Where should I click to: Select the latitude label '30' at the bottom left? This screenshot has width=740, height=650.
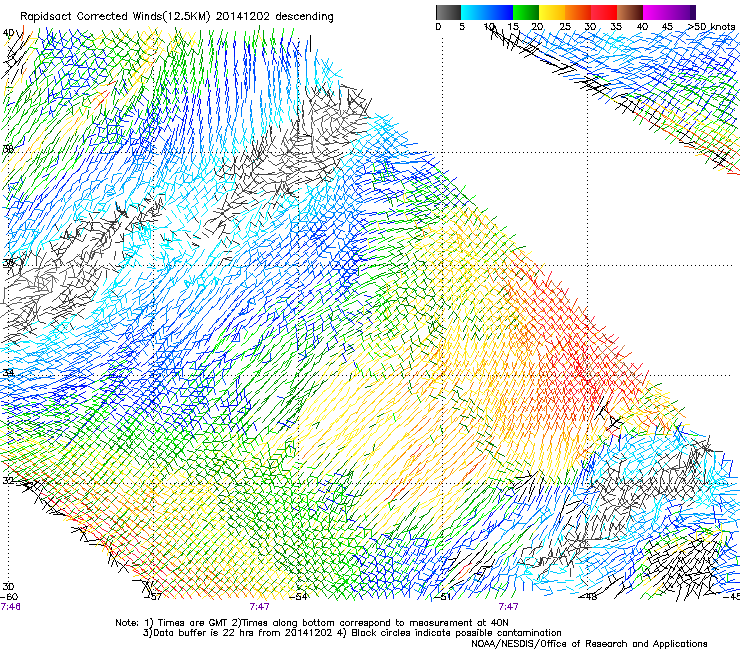point(8,587)
